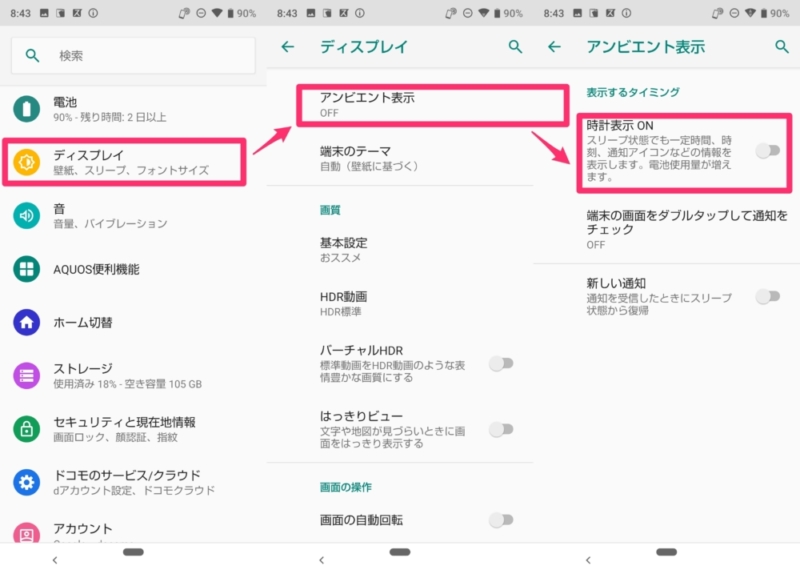Tap the back chevron in left screen navigation bar
Image resolution: width=800 pixels, height=578 pixels.
click(x=55, y=560)
